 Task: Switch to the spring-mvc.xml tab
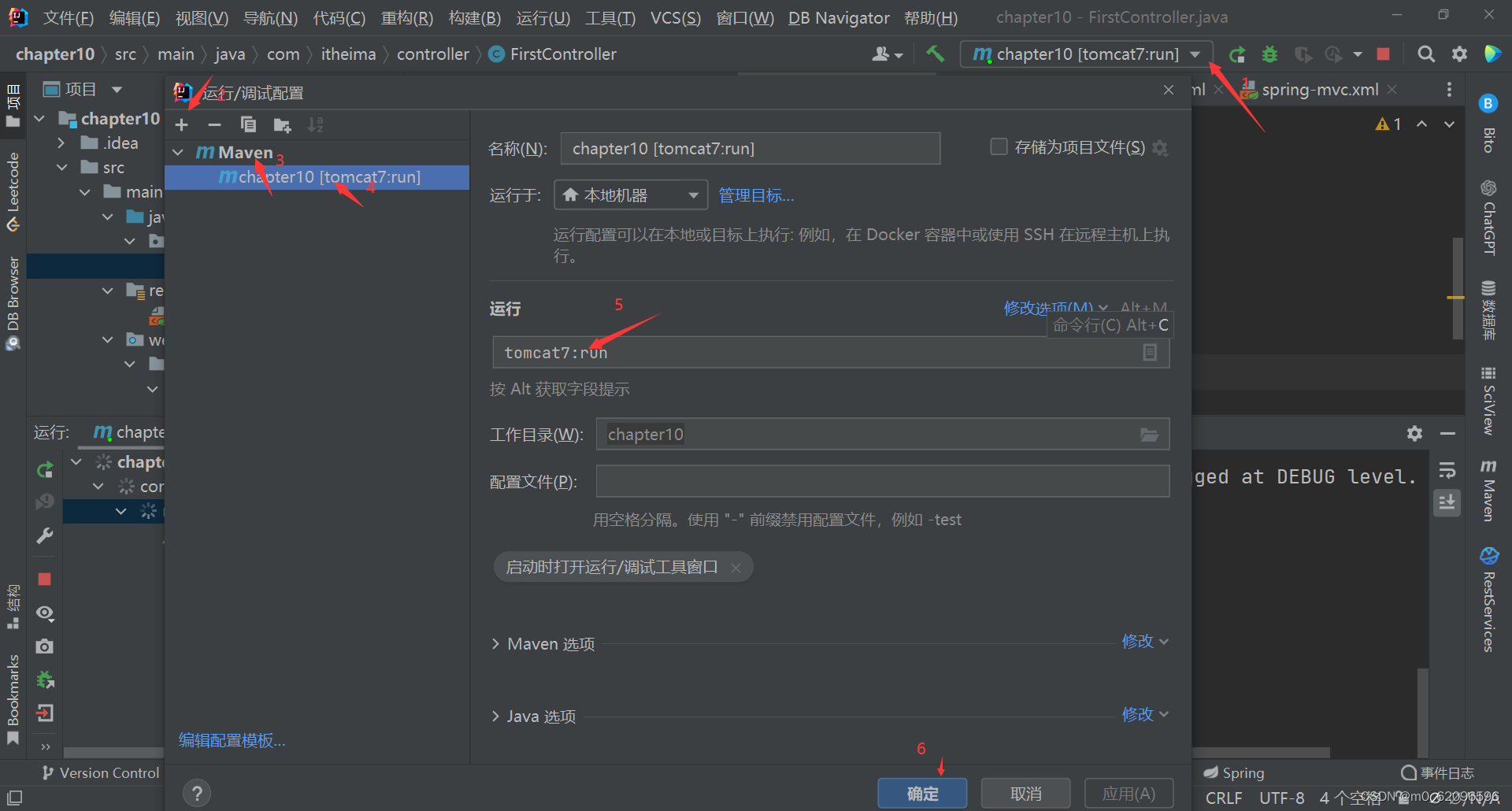[1320, 90]
